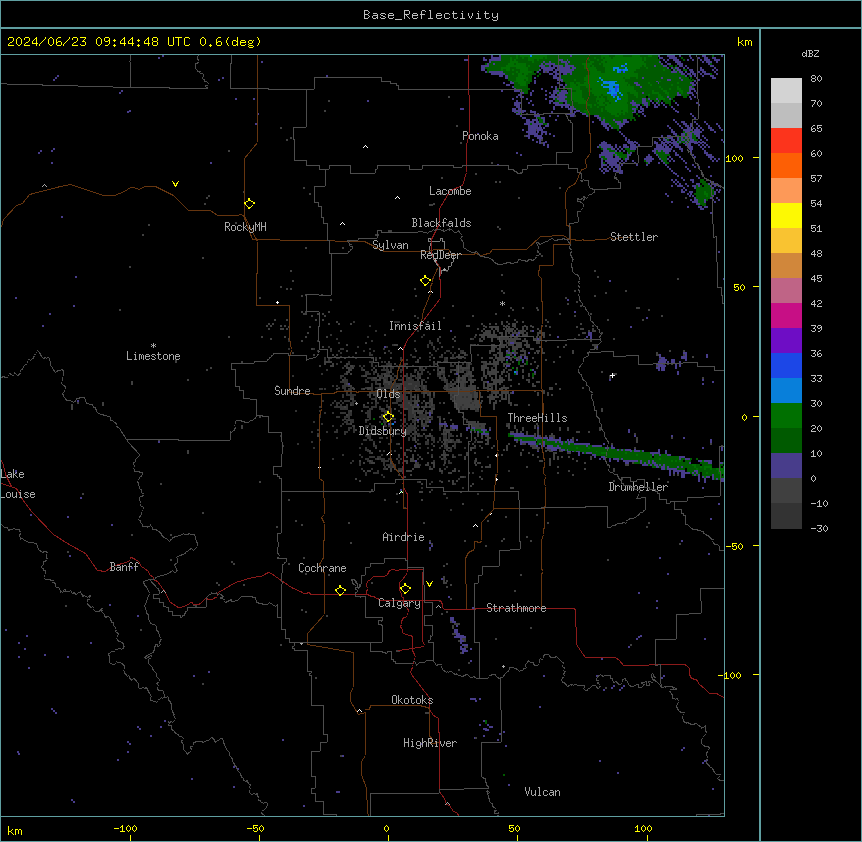Select the purple 39-36 dBZ legend color
Screen dimensions: 862x842
click(786, 341)
